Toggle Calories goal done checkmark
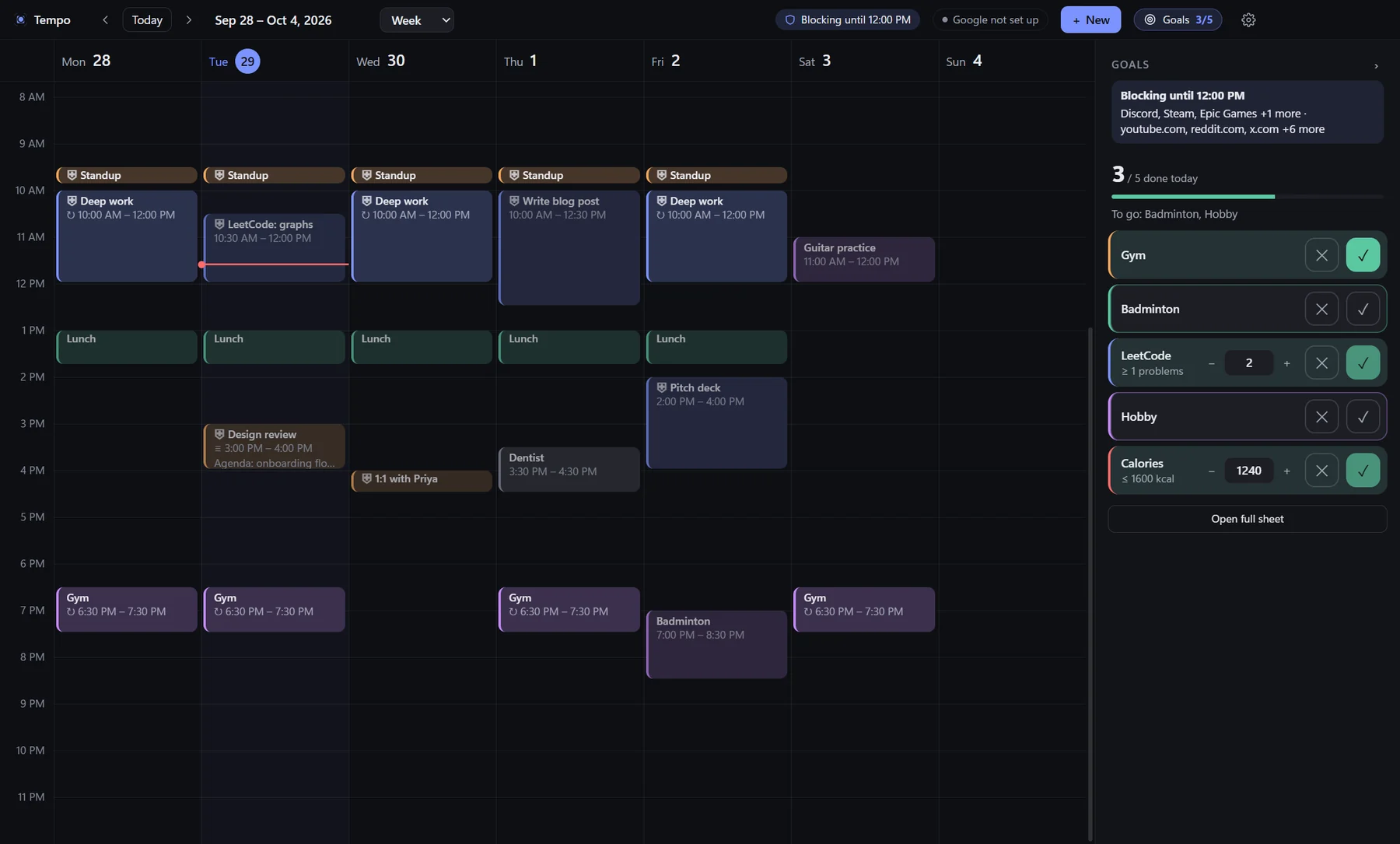The image size is (1400, 844). (x=1363, y=471)
